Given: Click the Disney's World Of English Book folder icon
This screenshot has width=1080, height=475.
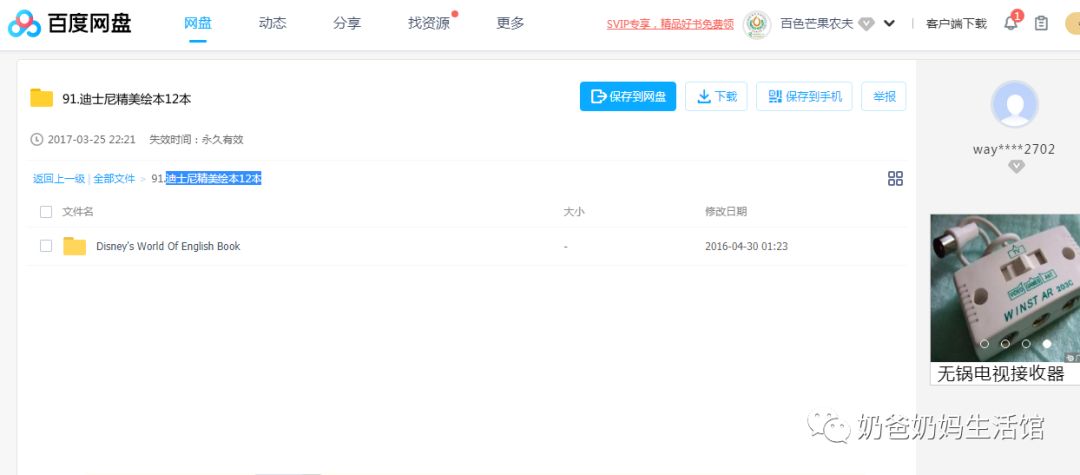Looking at the screenshot, I should pos(74,246).
